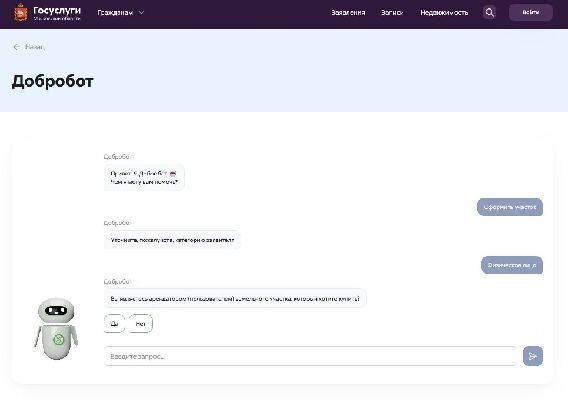Send the message with the arrow button

point(532,356)
